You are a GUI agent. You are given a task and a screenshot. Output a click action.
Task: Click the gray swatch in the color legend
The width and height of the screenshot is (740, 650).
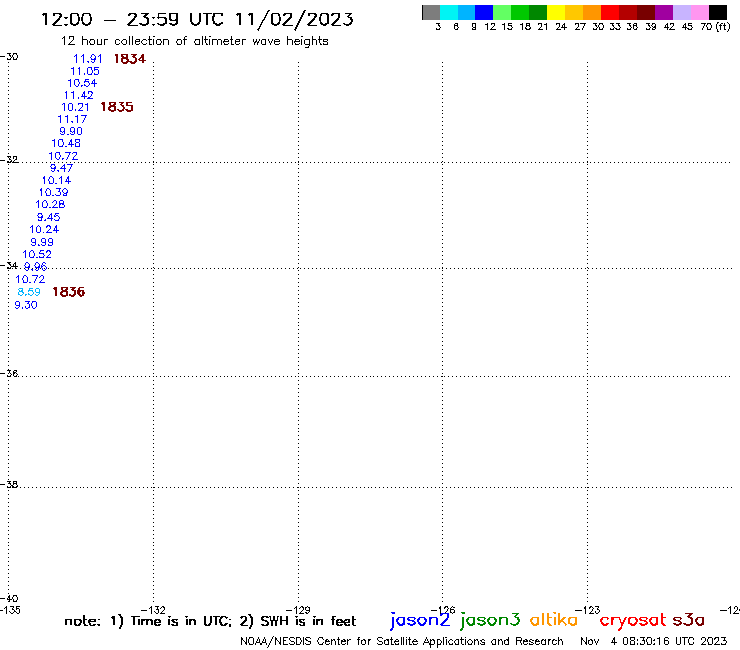tap(431, 12)
